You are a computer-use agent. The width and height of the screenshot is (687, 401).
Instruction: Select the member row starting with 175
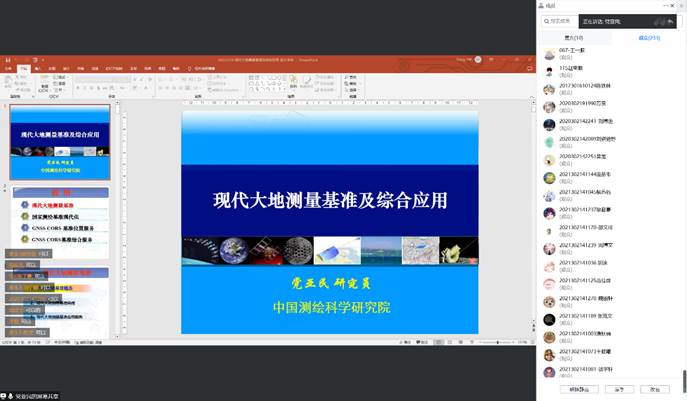(612, 71)
